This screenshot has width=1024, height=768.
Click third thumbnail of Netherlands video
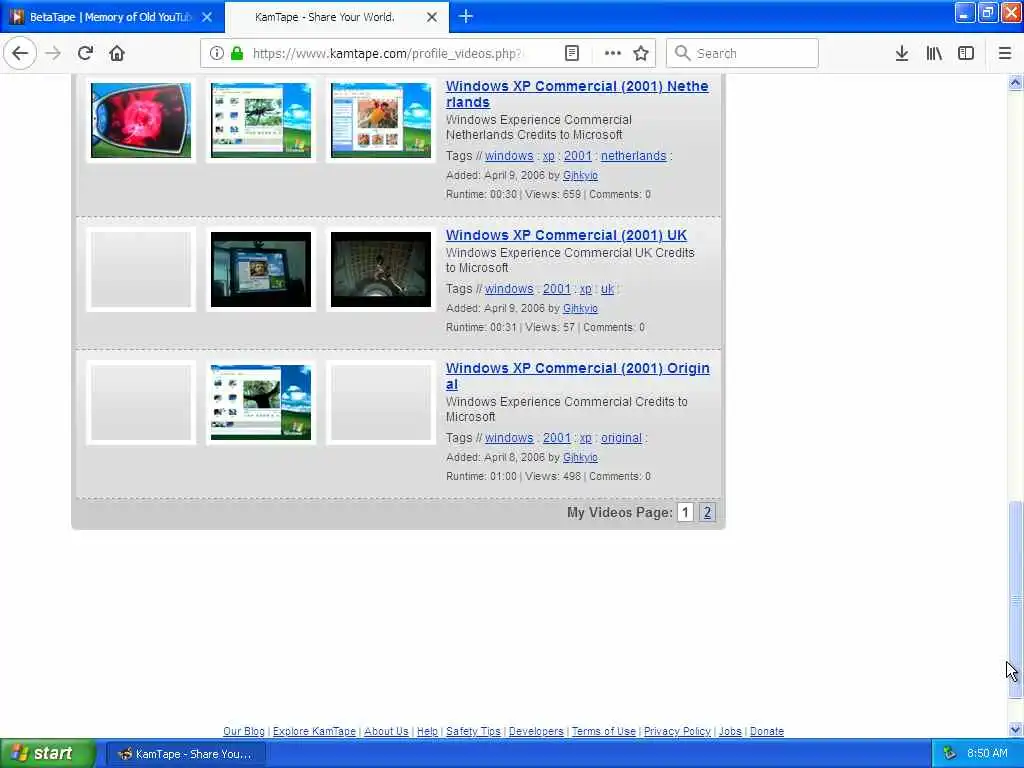pos(381,120)
